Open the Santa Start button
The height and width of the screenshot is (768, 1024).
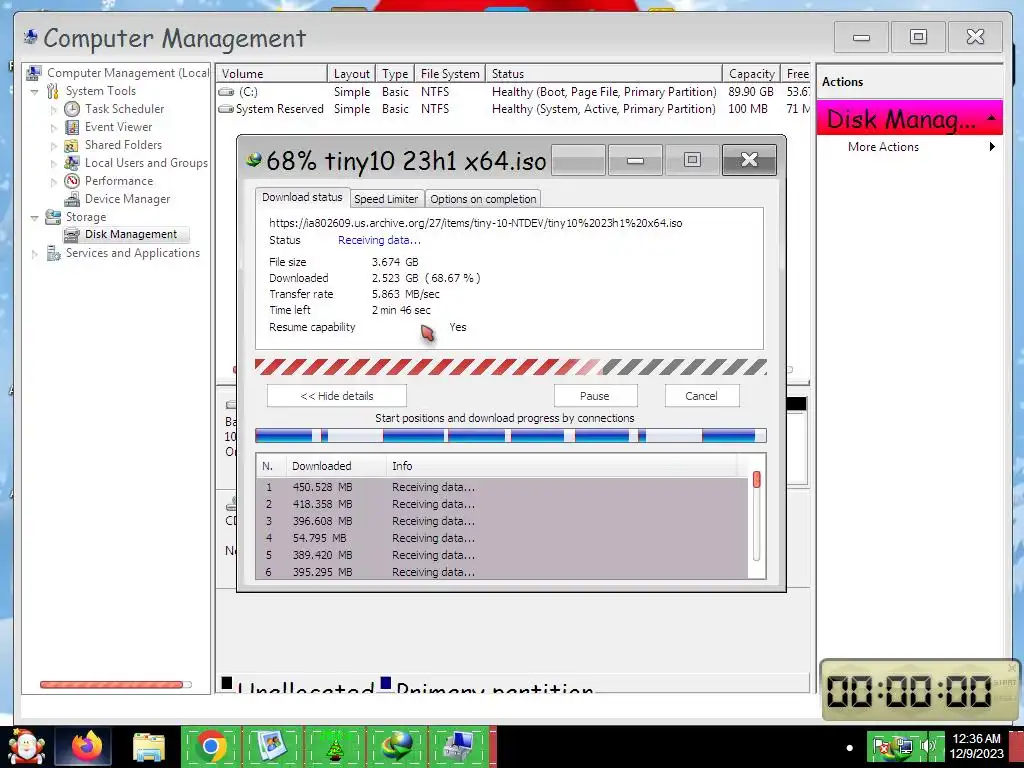[26, 747]
